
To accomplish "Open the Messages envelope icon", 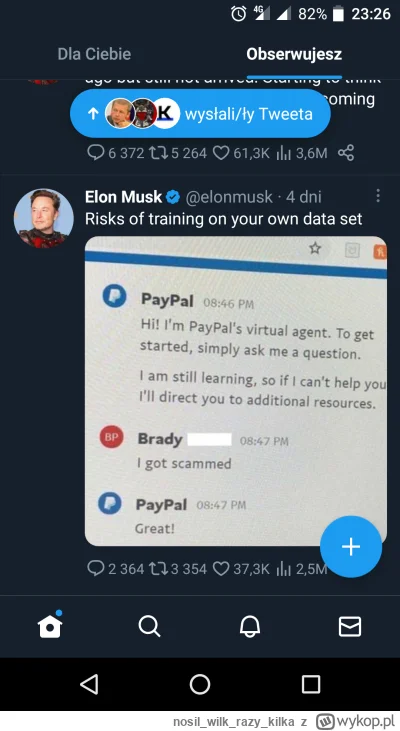I will 350,626.
